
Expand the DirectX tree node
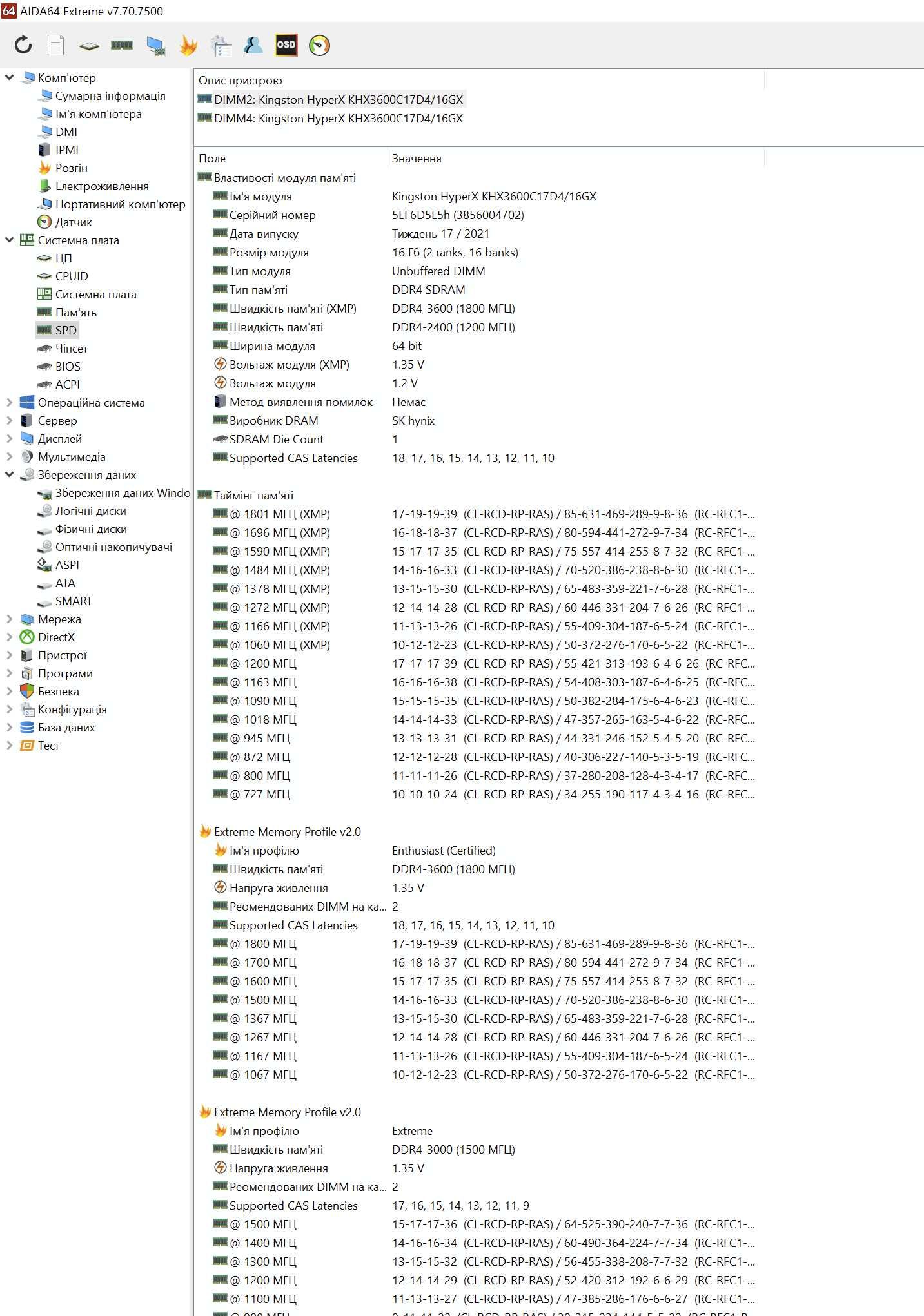pyautogui.click(x=9, y=637)
